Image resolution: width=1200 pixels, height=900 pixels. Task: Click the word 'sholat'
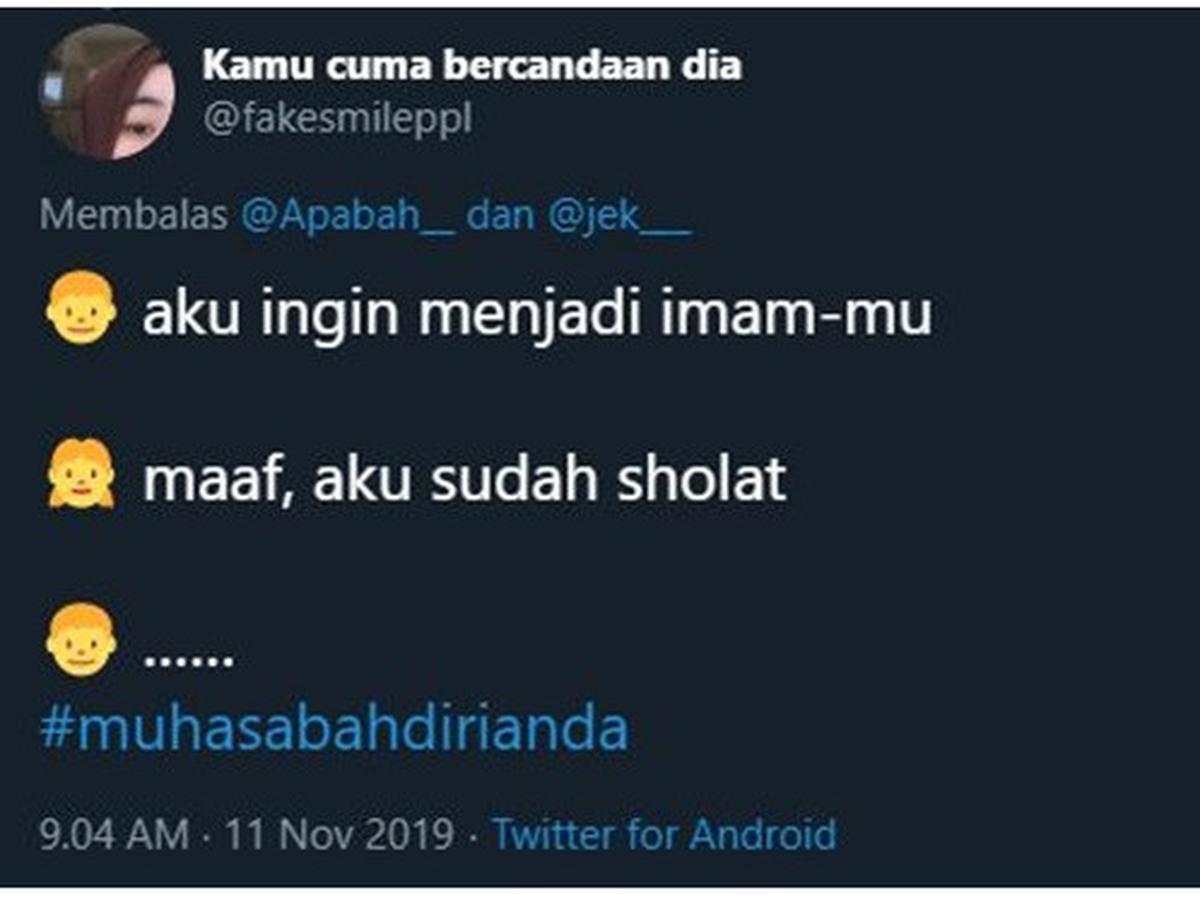pos(702,480)
